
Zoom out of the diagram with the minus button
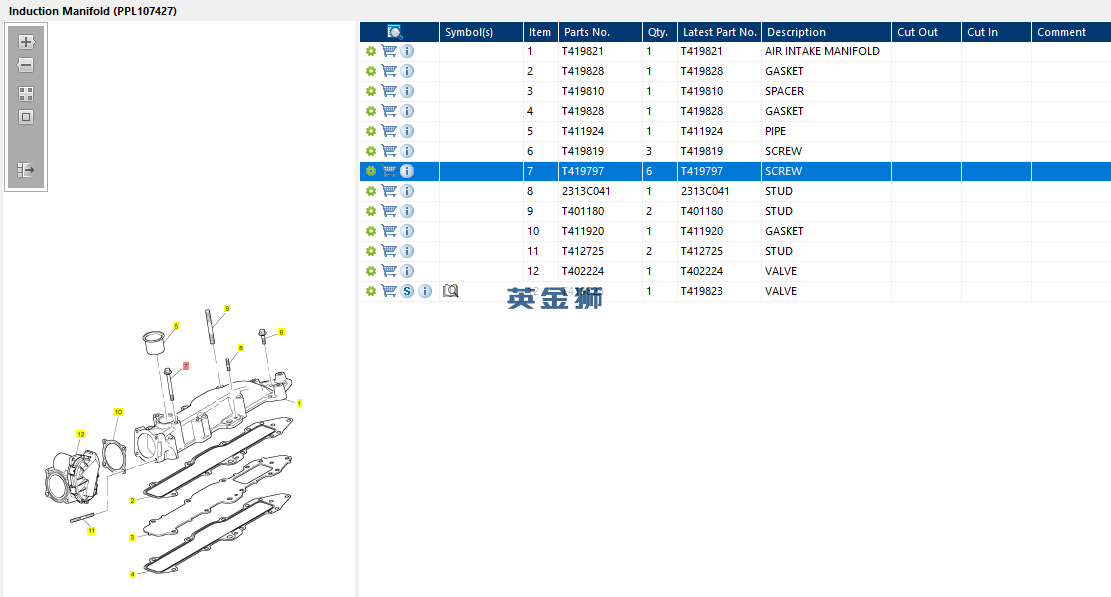[26, 65]
